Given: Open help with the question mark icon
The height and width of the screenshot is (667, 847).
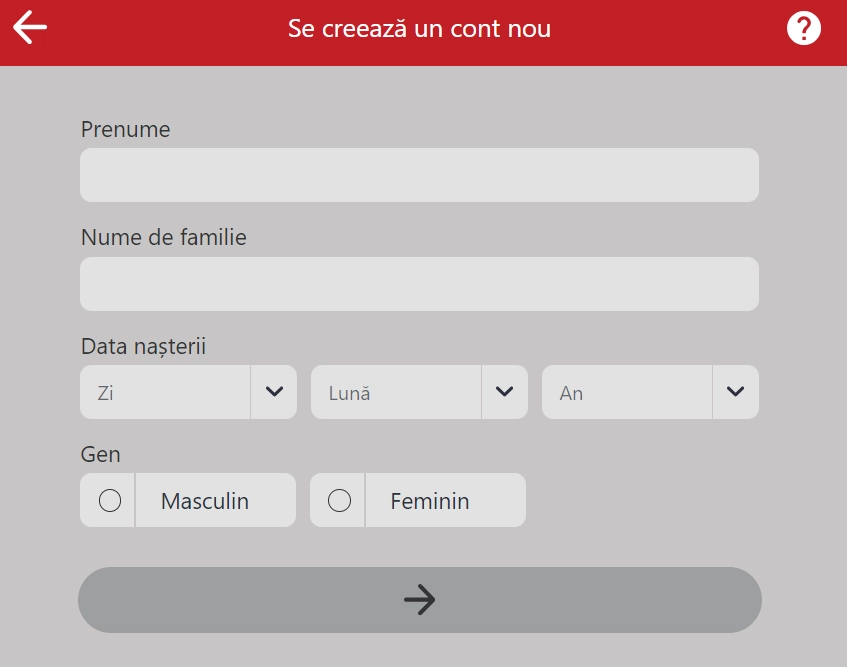Looking at the screenshot, I should [x=803, y=29].
